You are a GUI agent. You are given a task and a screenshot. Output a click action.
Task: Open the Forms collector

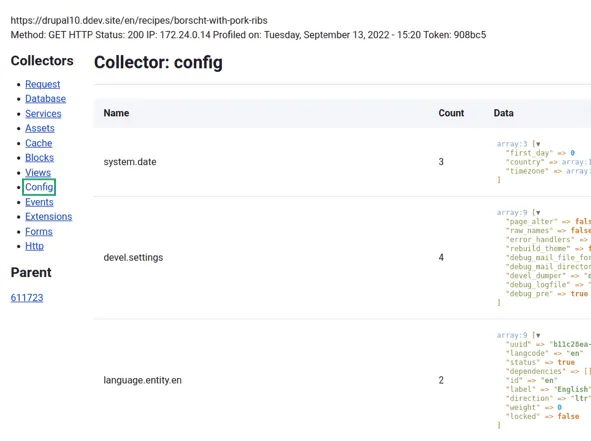[39, 231]
